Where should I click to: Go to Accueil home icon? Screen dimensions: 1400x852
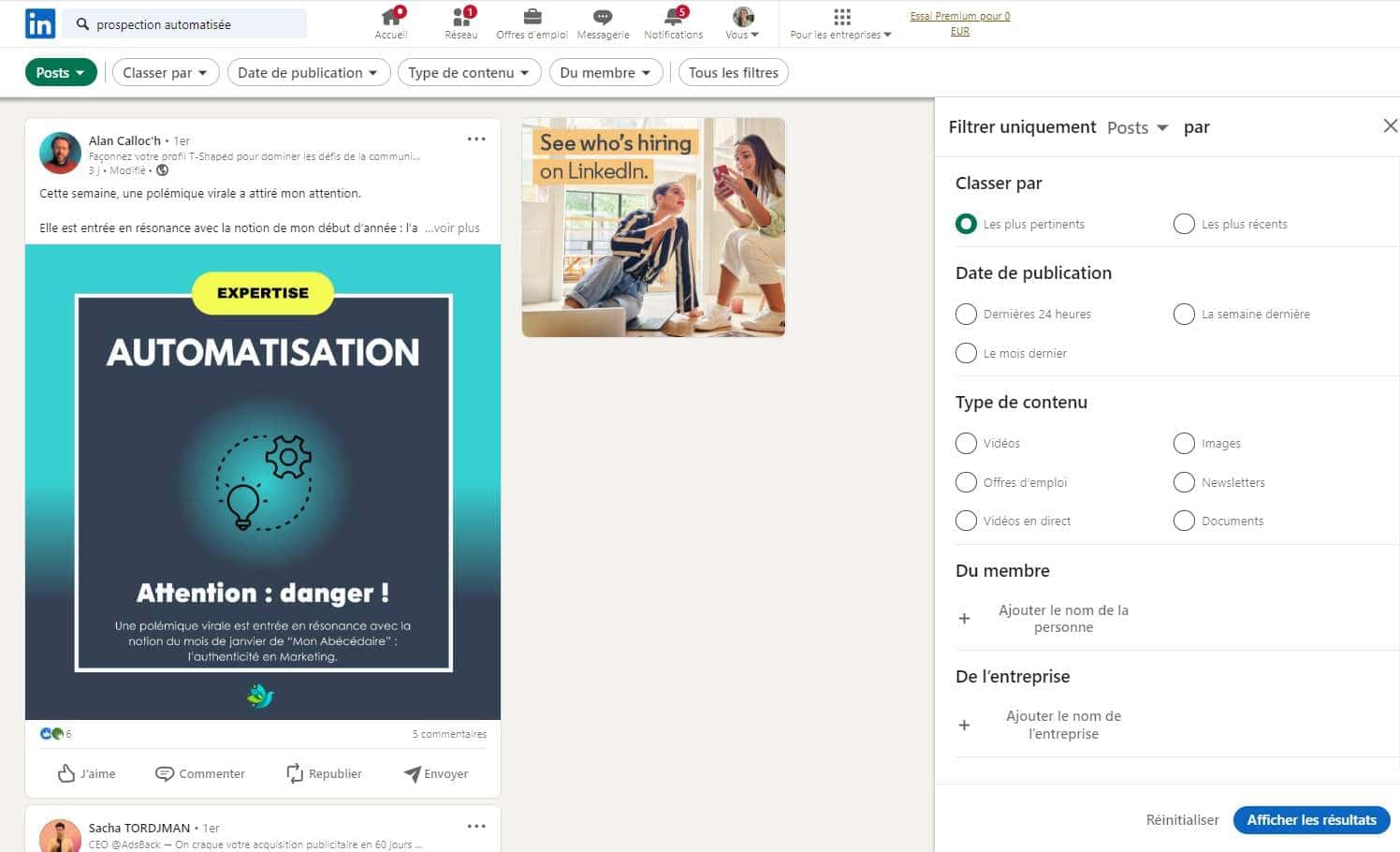coord(391,17)
